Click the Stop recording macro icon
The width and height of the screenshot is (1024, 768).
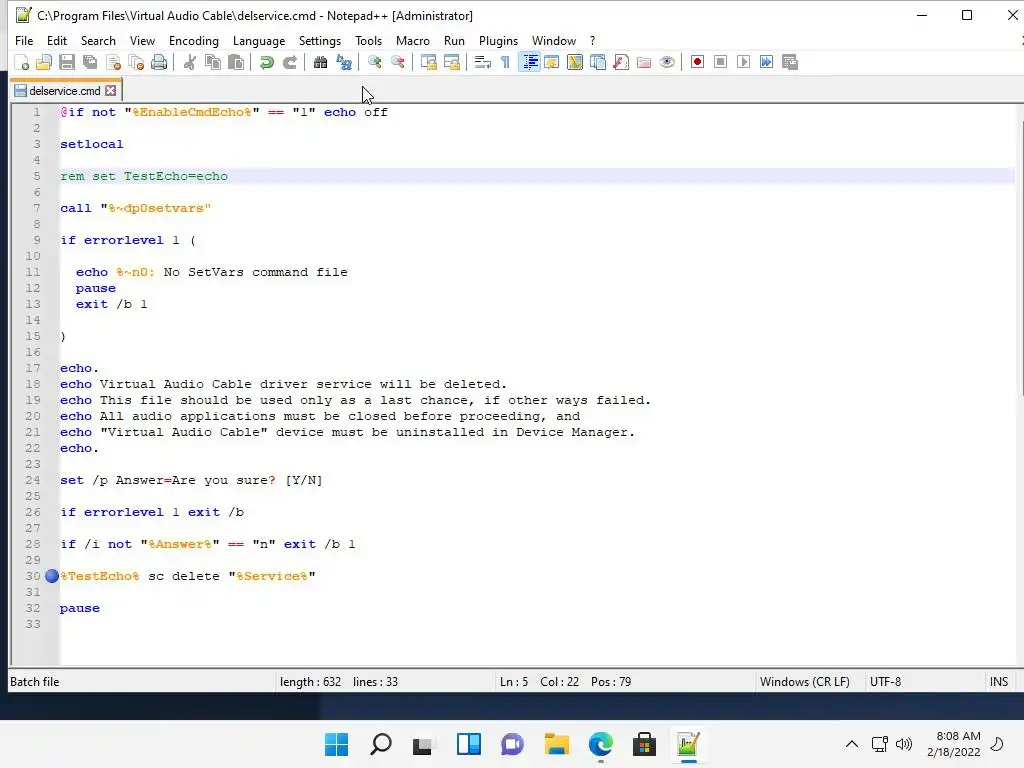tap(720, 63)
